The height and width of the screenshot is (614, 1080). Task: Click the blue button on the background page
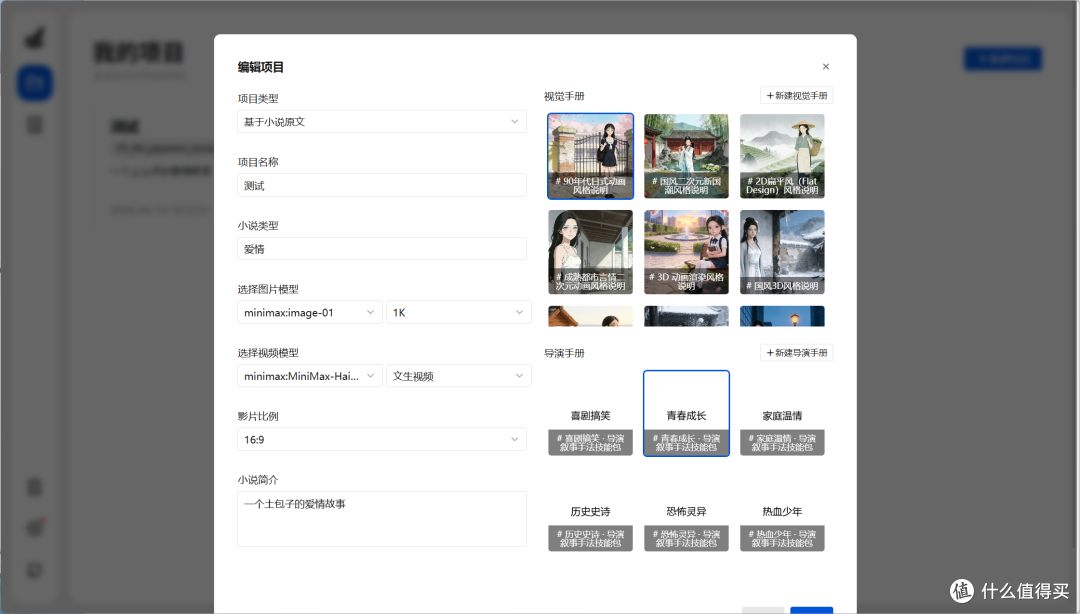click(x=1002, y=59)
